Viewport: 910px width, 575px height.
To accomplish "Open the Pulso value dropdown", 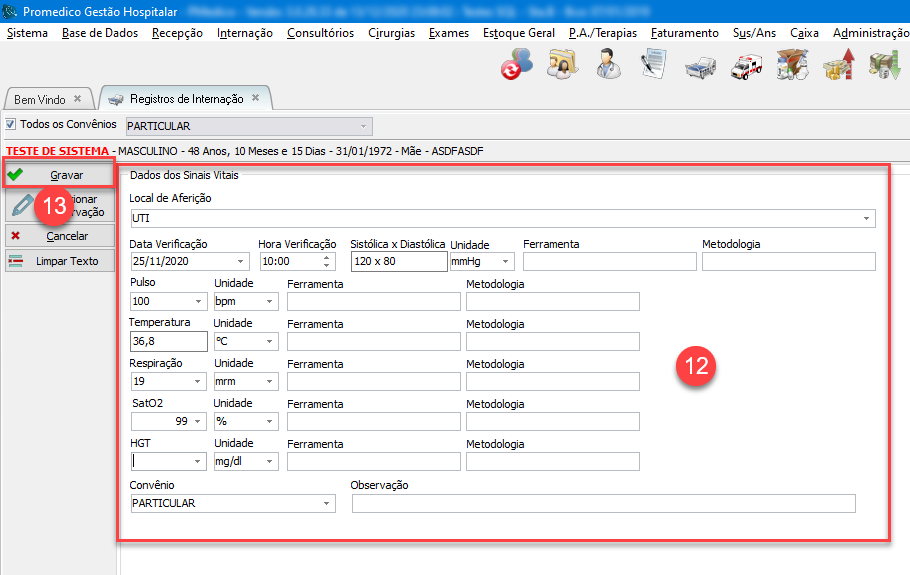I will [197, 302].
